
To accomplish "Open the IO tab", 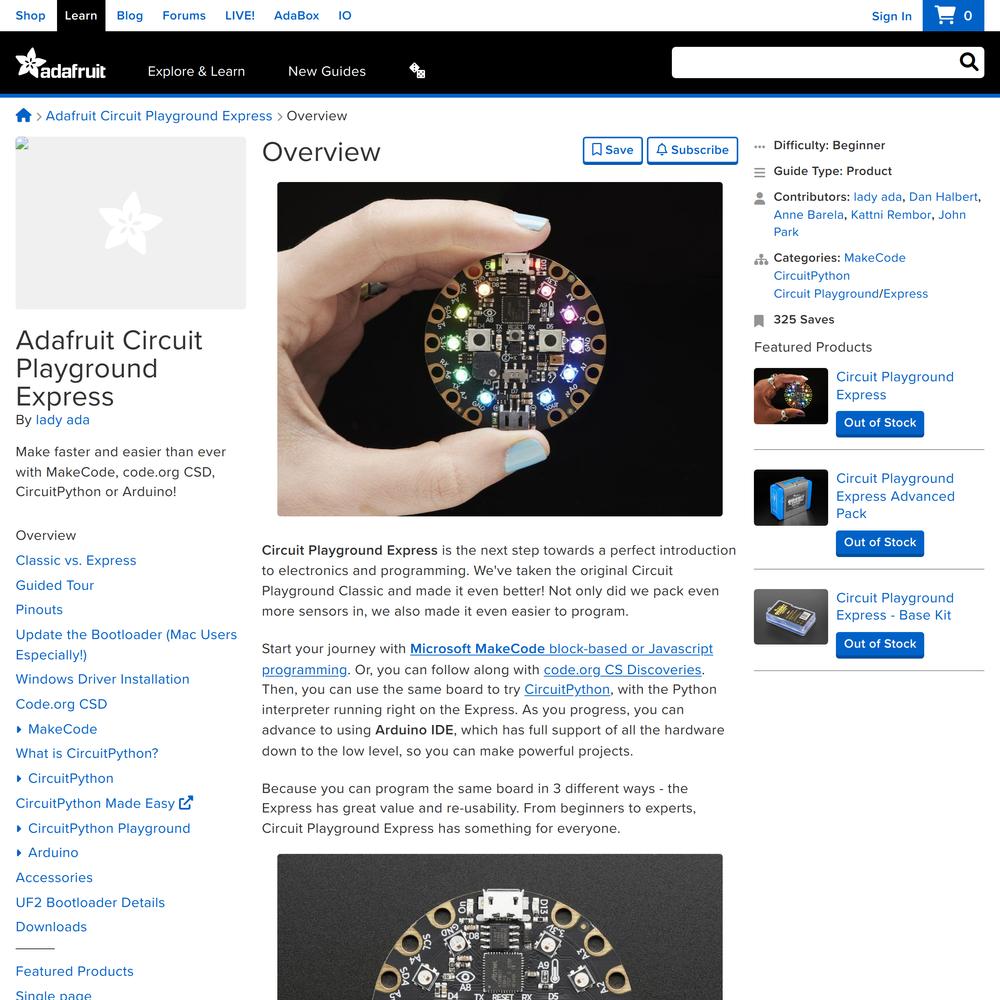I will pyautogui.click(x=344, y=15).
